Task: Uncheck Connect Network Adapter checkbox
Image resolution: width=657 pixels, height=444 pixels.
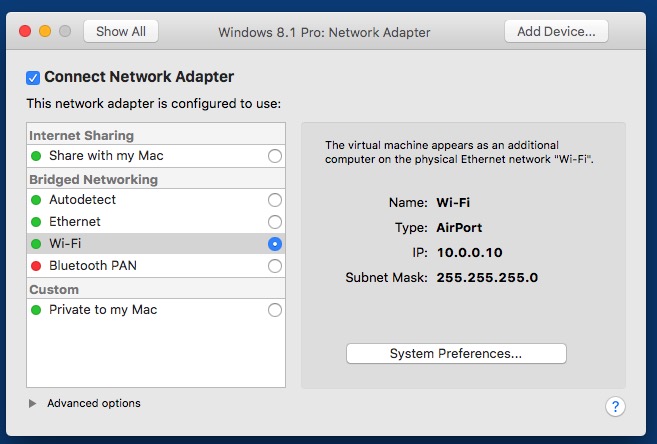Action: click(33, 77)
